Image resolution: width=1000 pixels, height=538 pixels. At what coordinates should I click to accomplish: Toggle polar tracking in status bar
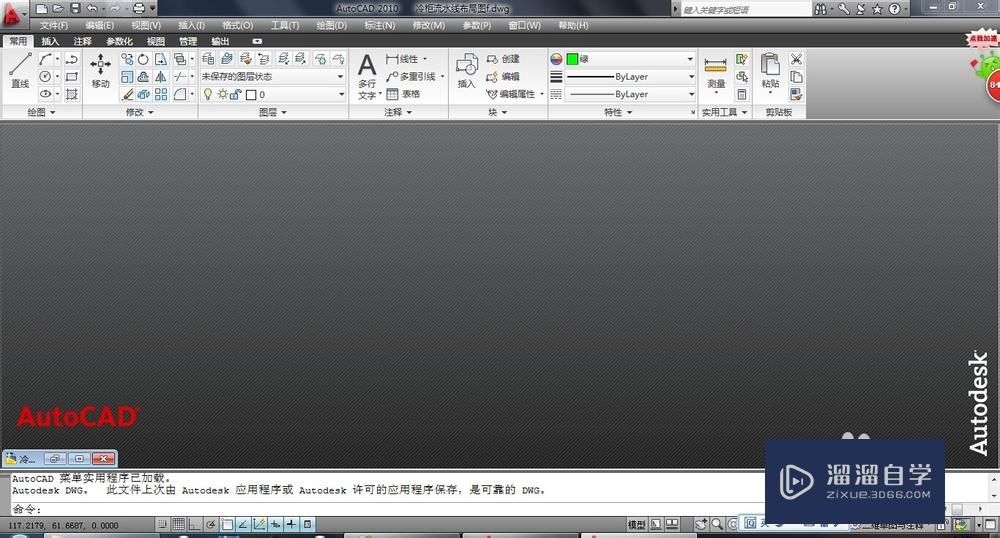(x=210, y=524)
